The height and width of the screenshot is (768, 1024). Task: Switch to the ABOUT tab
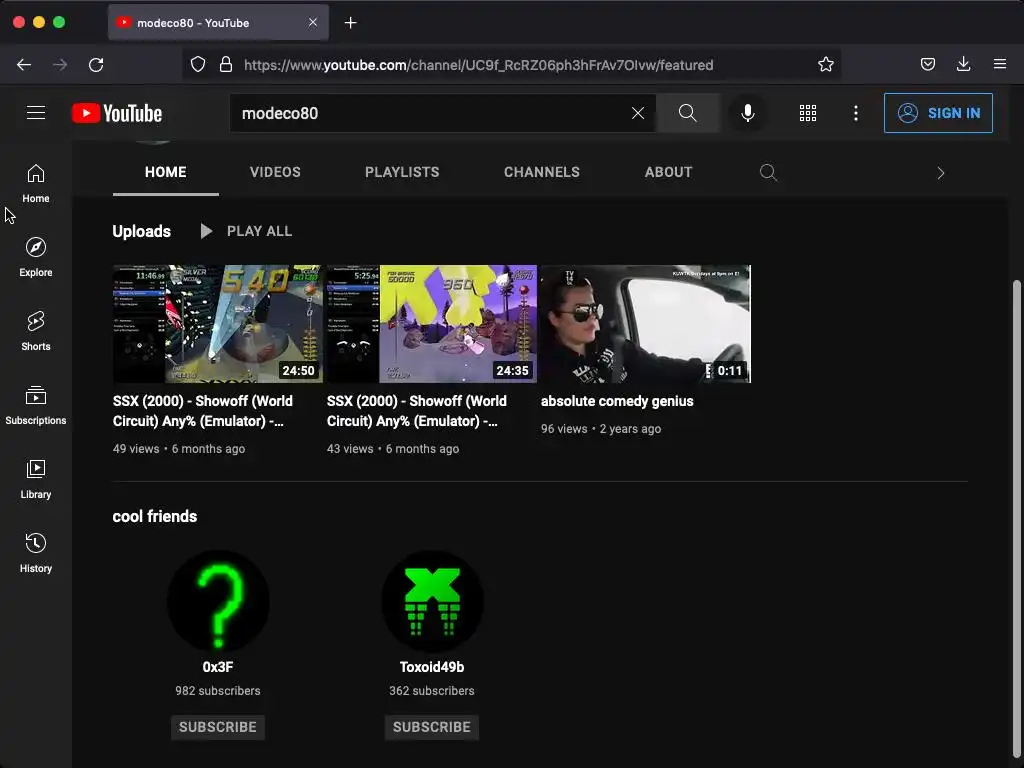669,172
